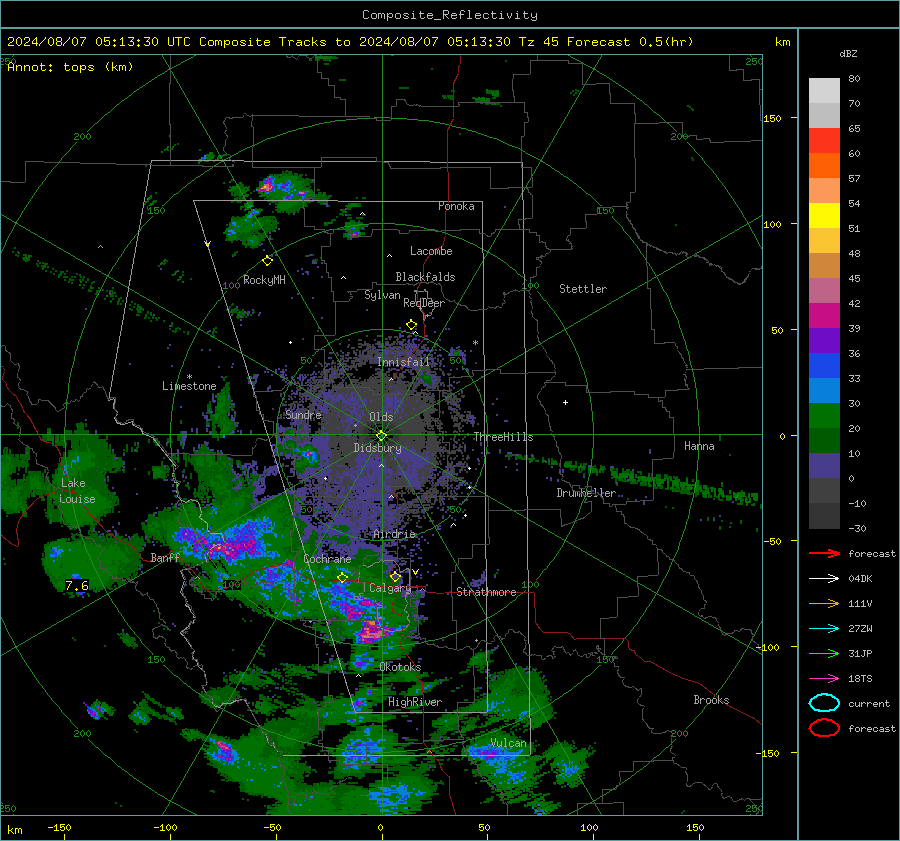Viewport: 900px width, 841px height.
Task: Click the intense magenta storm cell near Okotoks
Action: (372, 630)
